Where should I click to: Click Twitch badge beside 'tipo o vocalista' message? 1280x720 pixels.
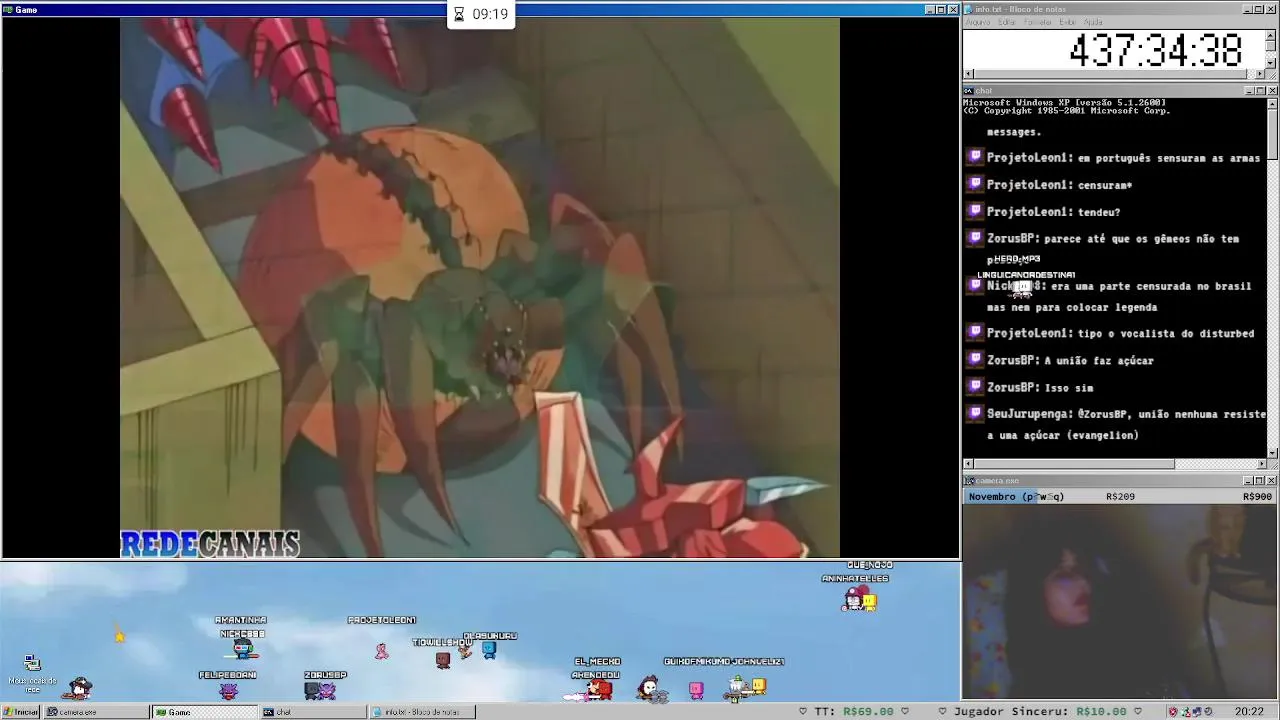click(x=975, y=332)
